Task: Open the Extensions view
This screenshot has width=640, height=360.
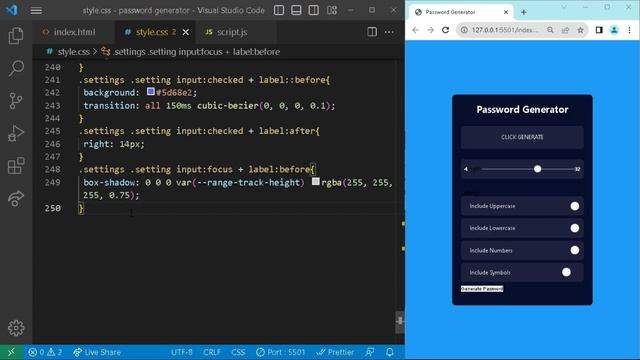Action: click(x=16, y=165)
